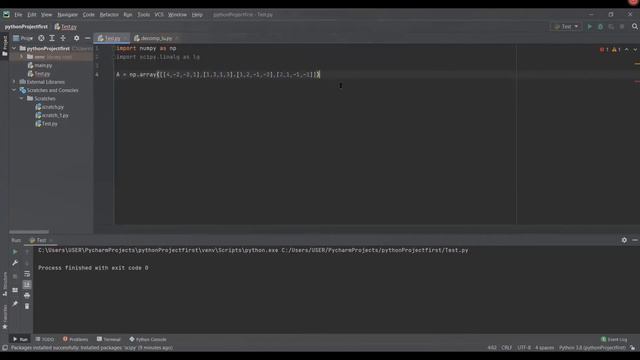
Task: Click the error count indicator in editor
Action: (x=604, y=50)
